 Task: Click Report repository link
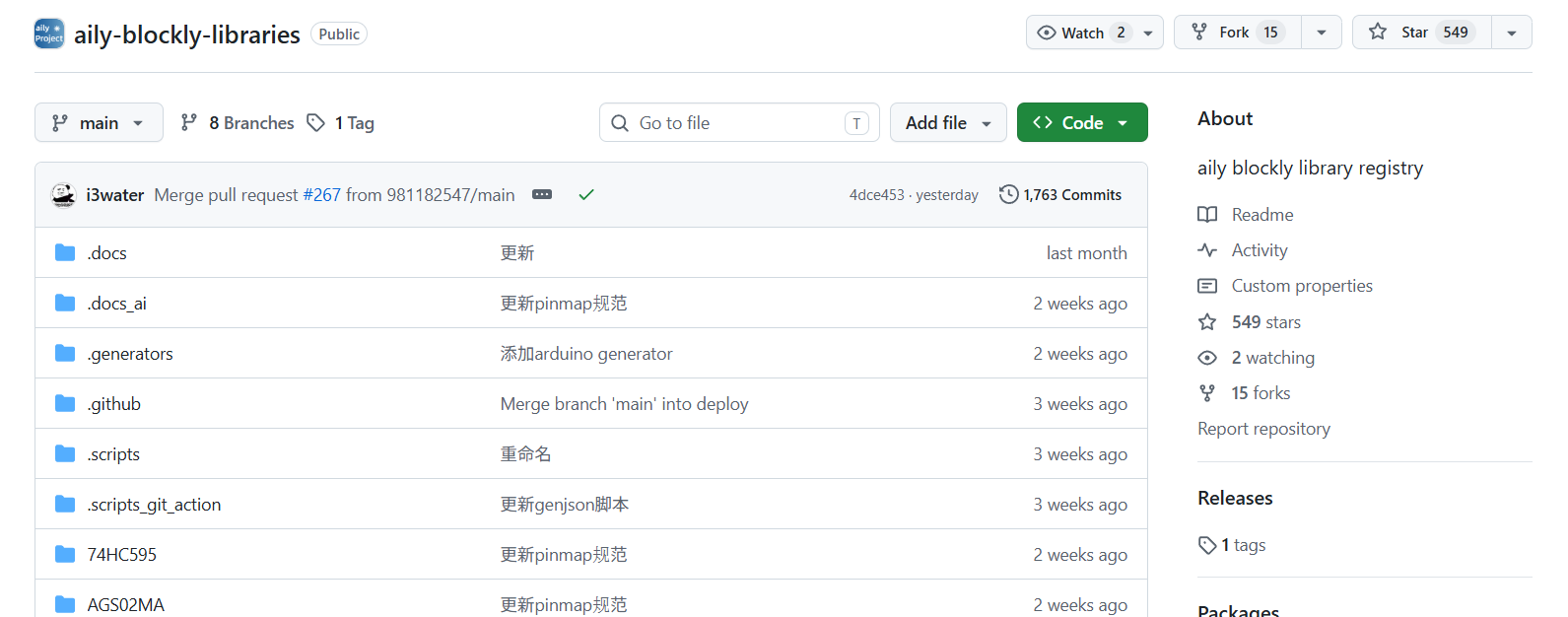(1263, 429)
